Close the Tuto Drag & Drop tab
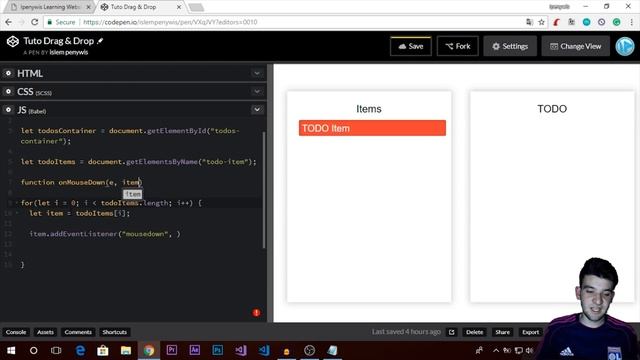The height and width of the screenshot is (360, 640). click(x=178, y=7)
